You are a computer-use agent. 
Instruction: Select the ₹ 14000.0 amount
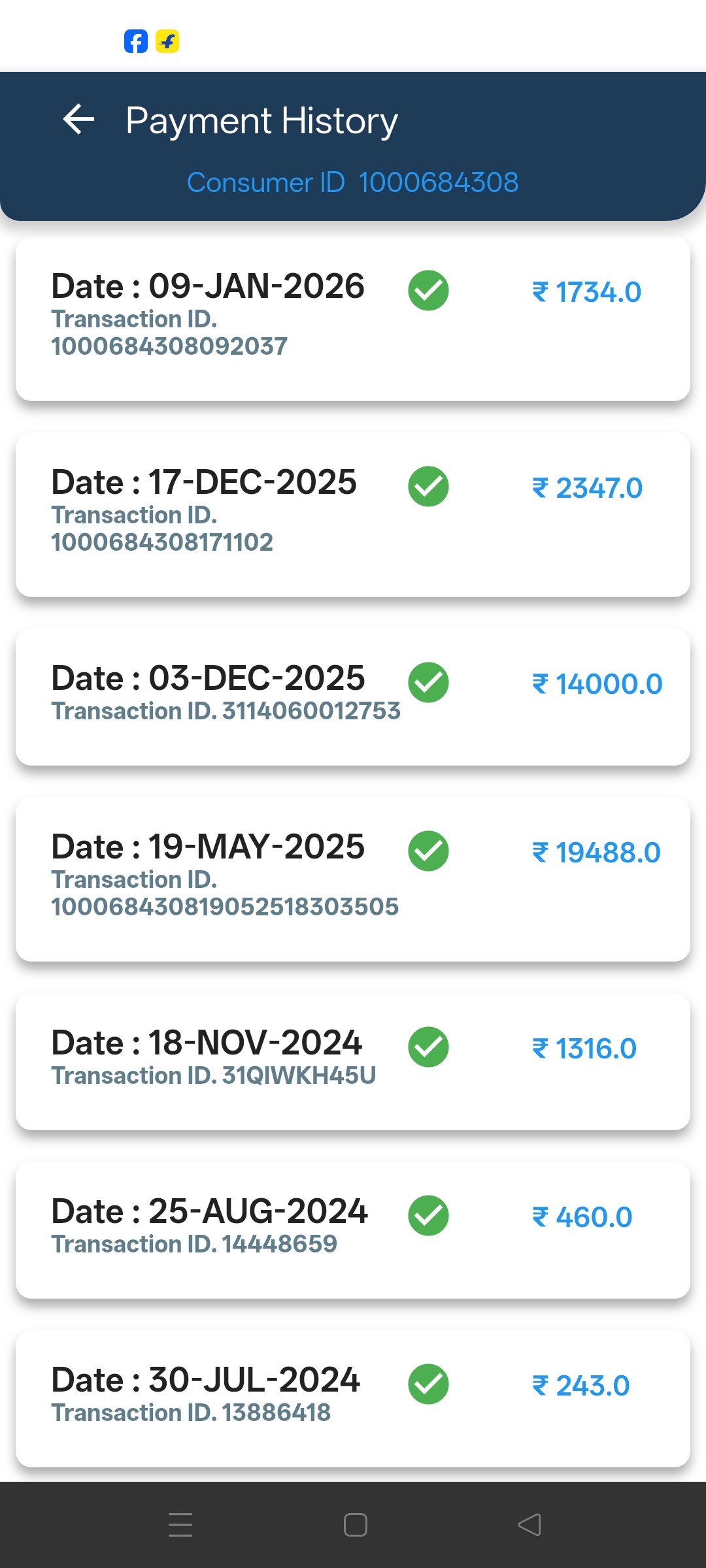(597, 684)
